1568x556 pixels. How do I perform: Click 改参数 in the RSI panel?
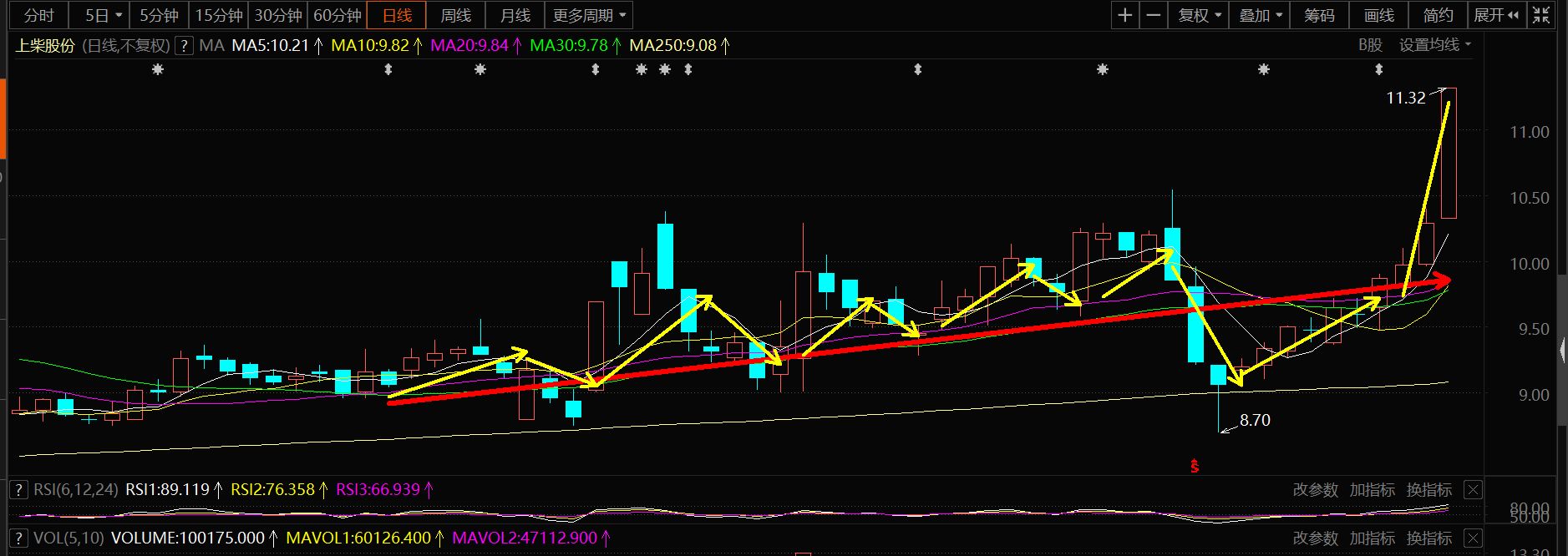coord(1315,490)
